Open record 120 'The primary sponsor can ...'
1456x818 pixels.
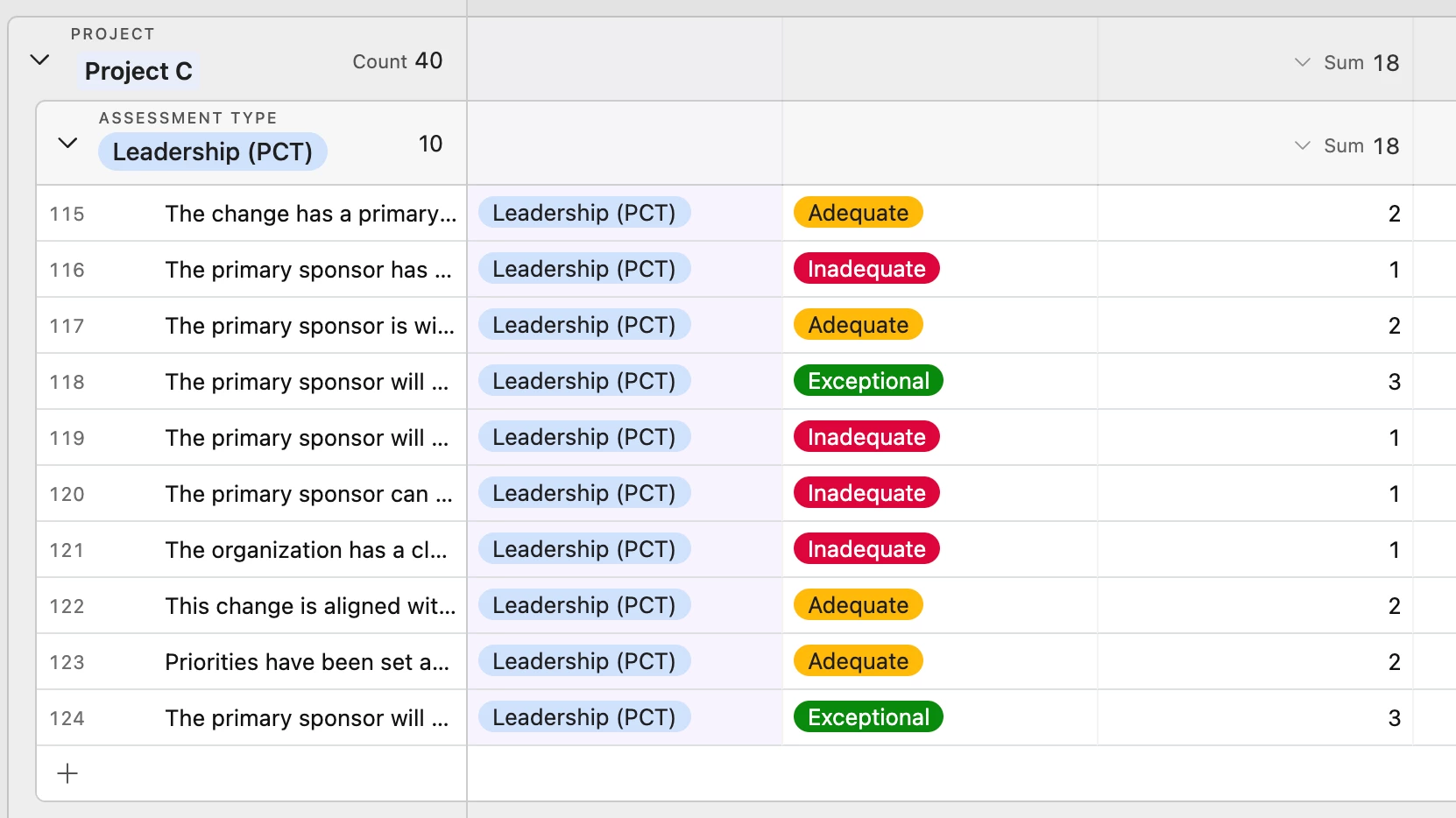308,494
